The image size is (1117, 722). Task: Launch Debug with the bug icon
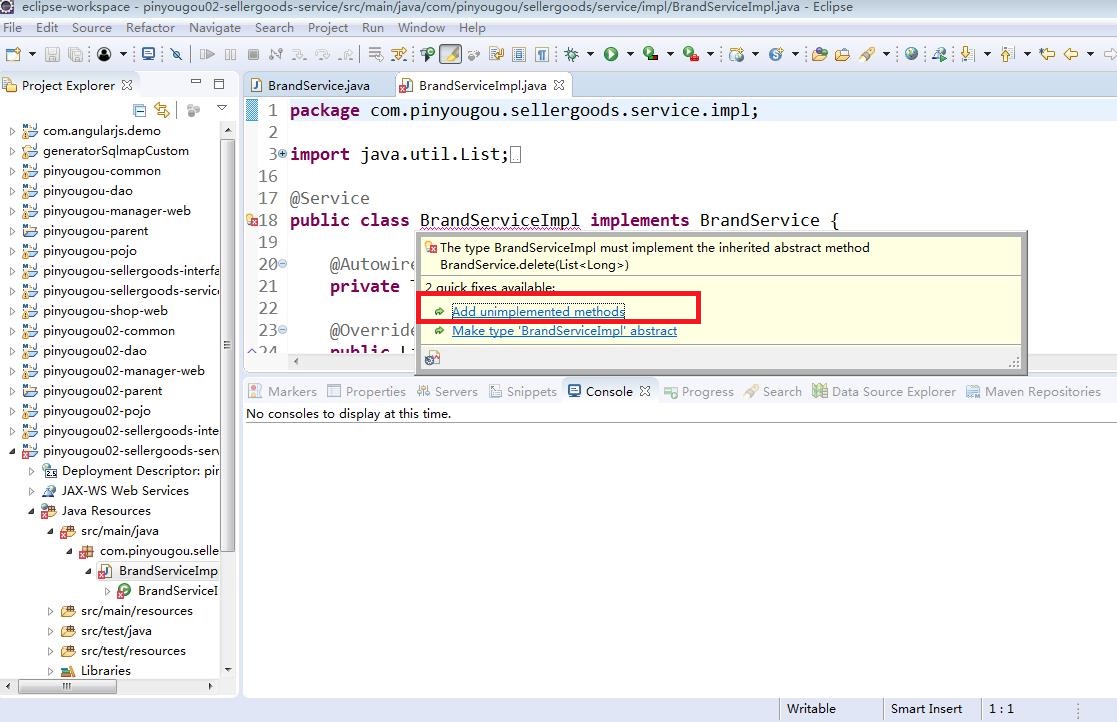point(571,54)
